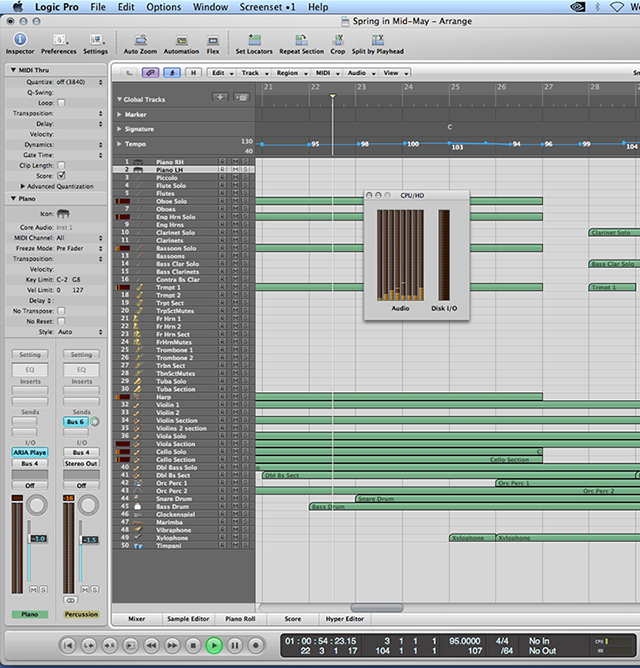640x668 pixels.
Task: Click the Play from selection button
Action: pos(130,645)
